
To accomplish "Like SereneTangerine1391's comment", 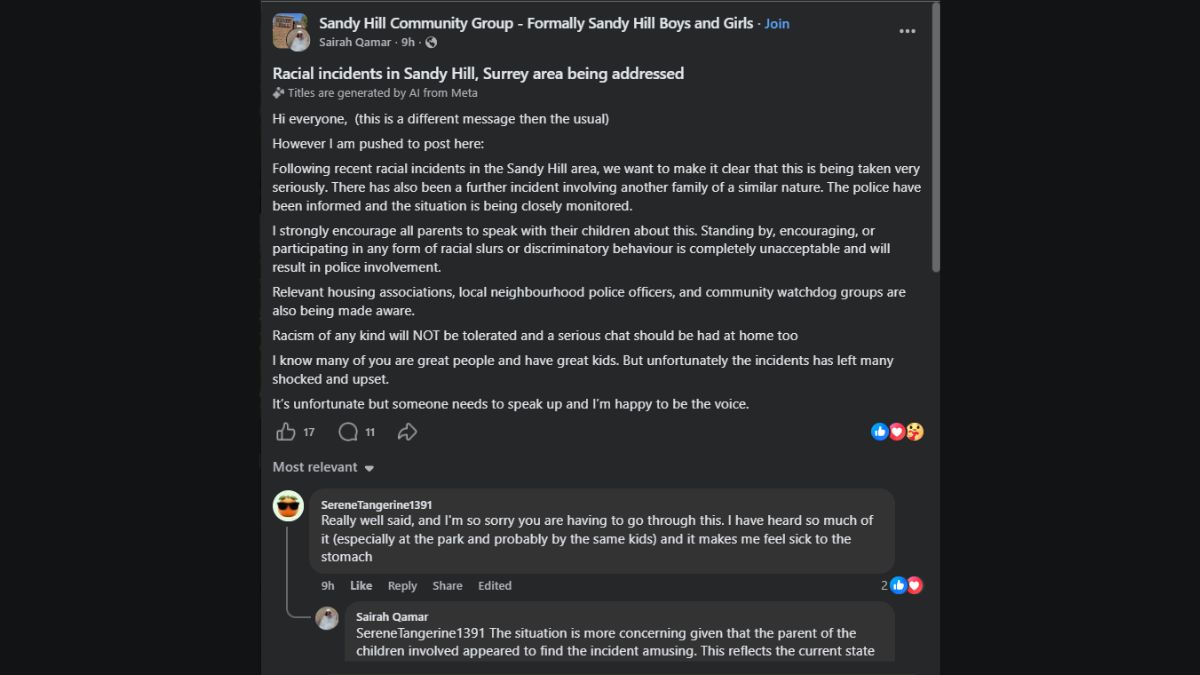I will pos(361,586).
